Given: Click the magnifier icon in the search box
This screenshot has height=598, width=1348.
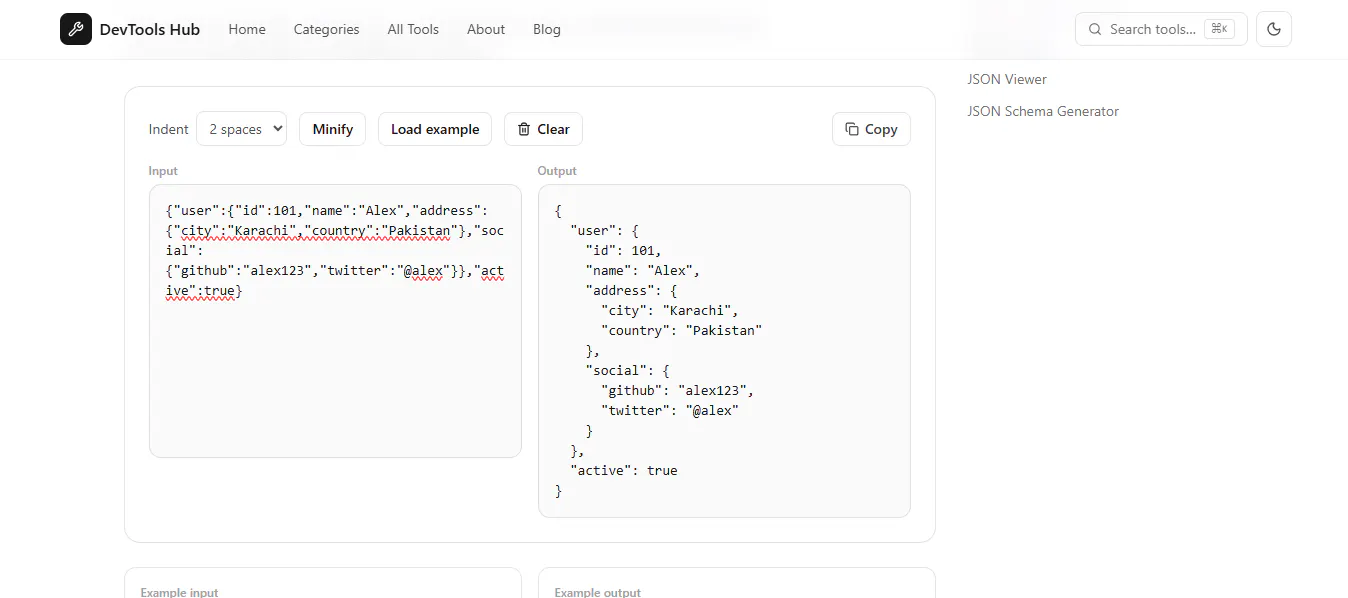Looking at the screenshot, I should (x=1095, y=29).
